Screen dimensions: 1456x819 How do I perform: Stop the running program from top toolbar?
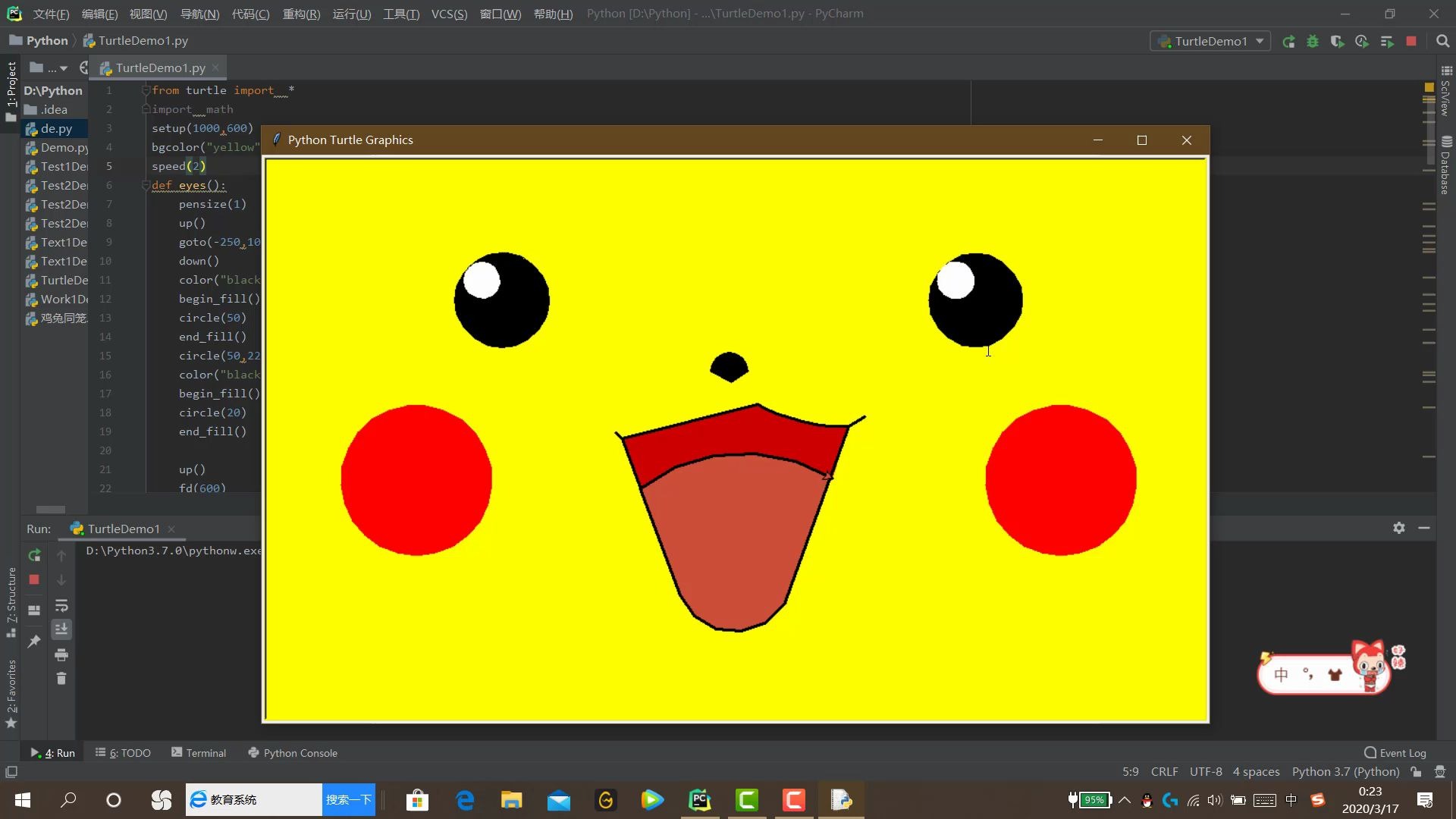[1411, 42]
